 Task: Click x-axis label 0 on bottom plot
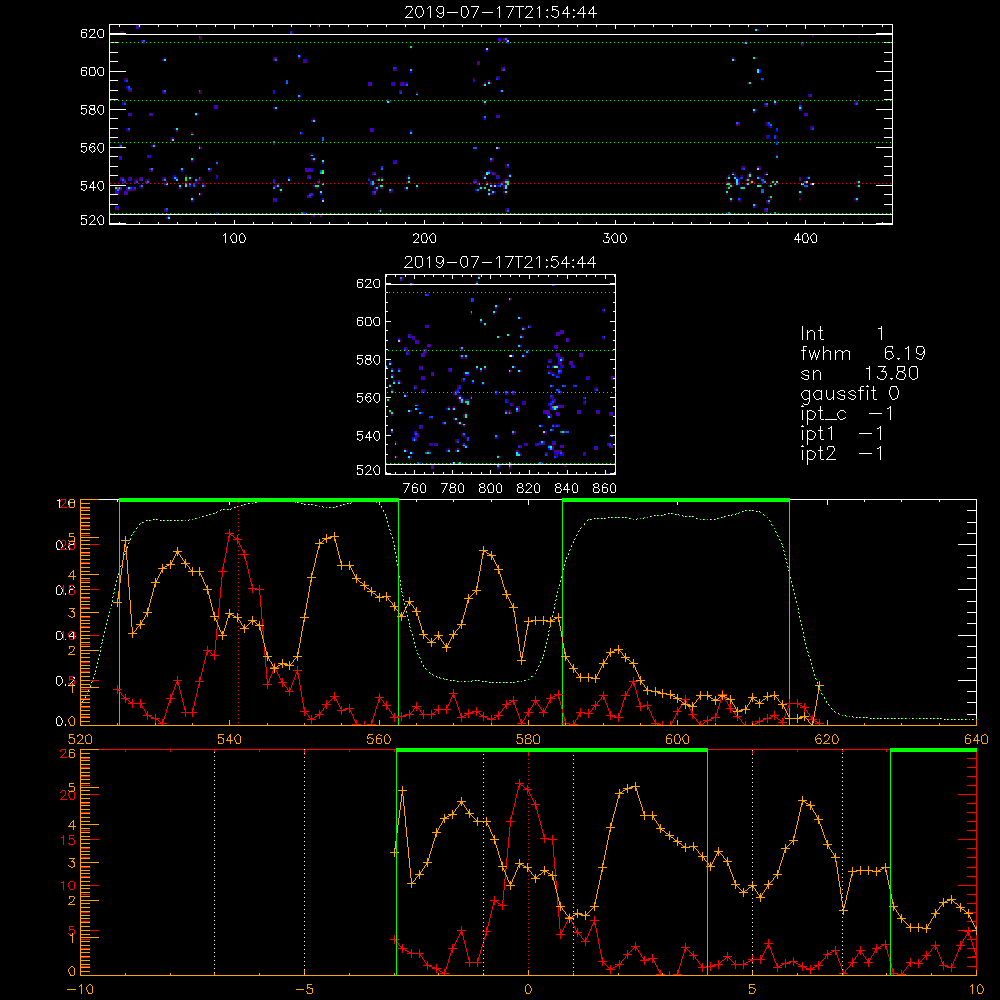(x=528, y=989)
